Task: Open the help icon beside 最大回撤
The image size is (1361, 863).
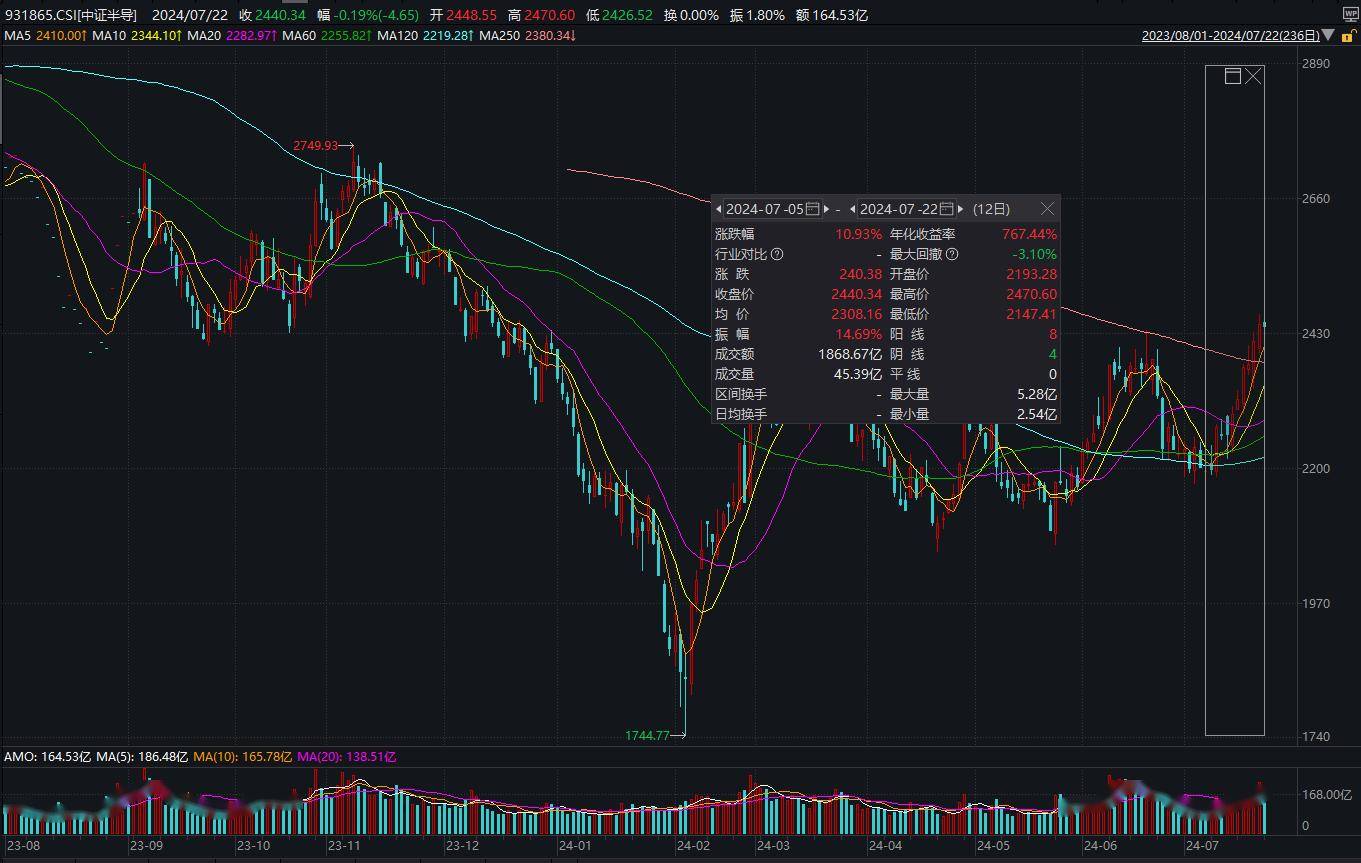Action: coord(953,254)
